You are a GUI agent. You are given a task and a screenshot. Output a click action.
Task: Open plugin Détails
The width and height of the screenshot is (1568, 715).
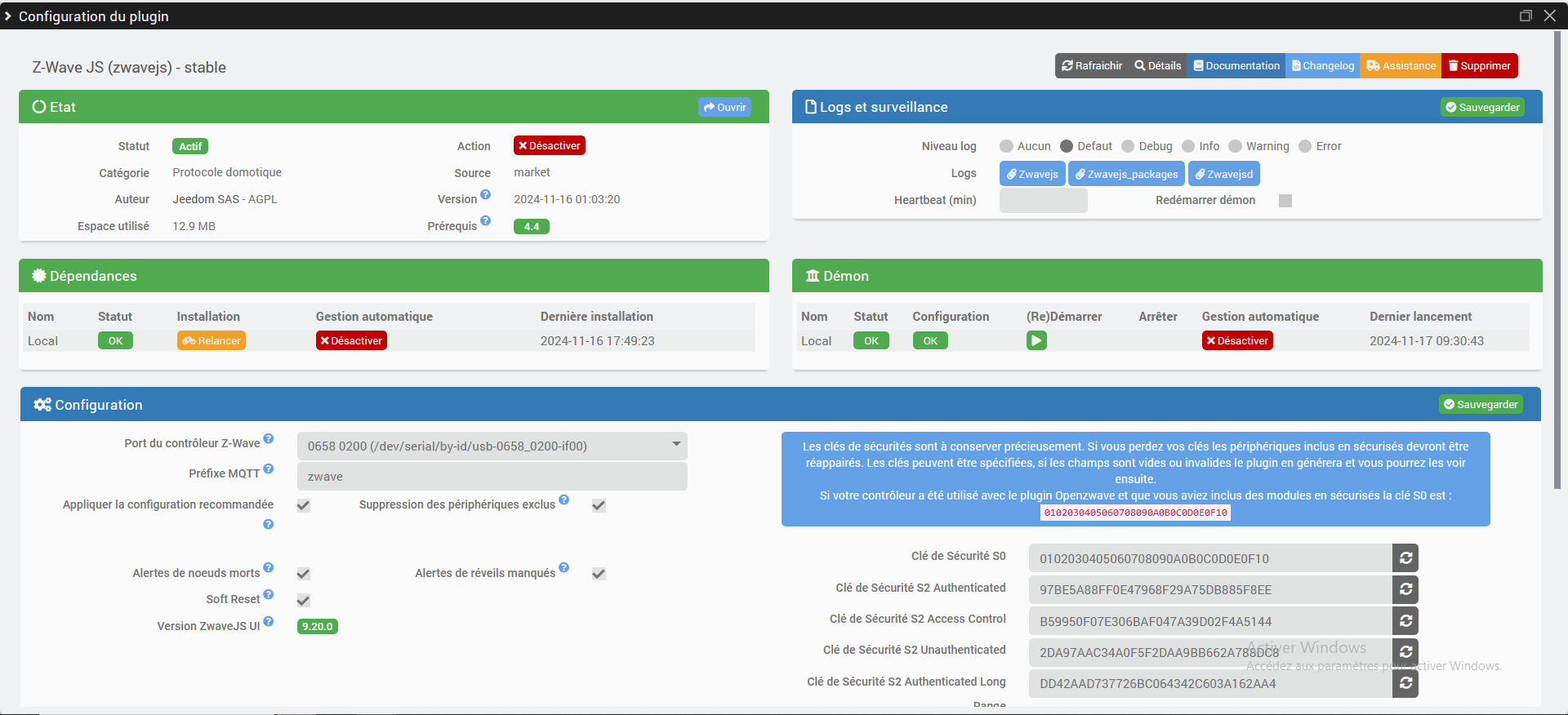1158,66
